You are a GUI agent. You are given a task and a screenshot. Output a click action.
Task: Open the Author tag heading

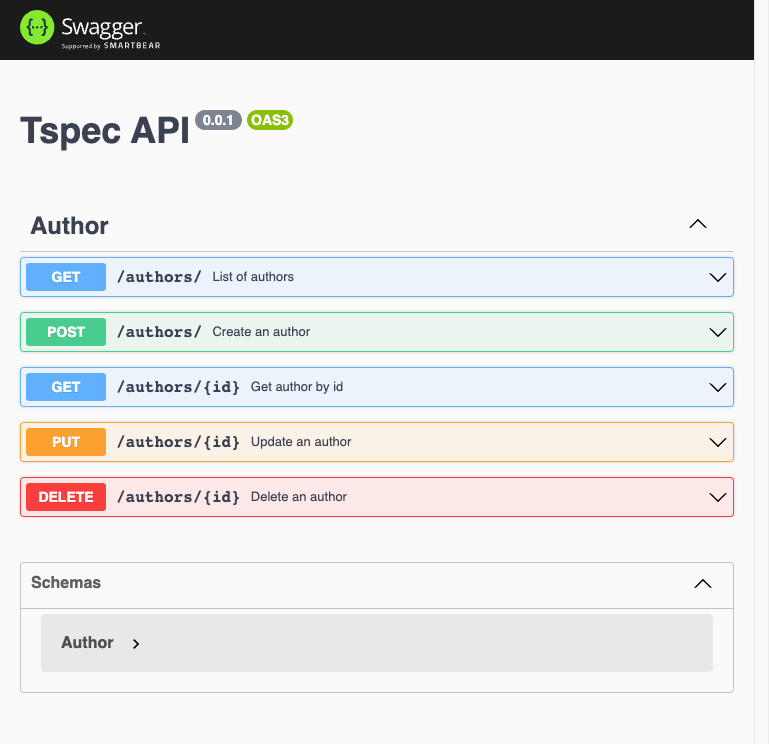pyautogui.click(x=70, y=226)
